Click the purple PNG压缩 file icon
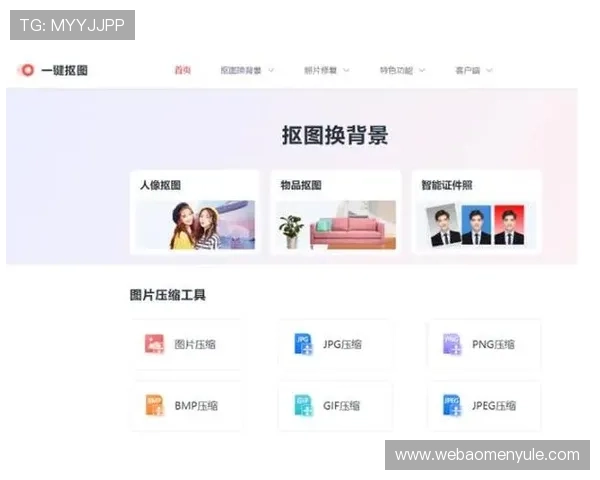This screenshot has width=600, height=480. (x=452, y=344)
